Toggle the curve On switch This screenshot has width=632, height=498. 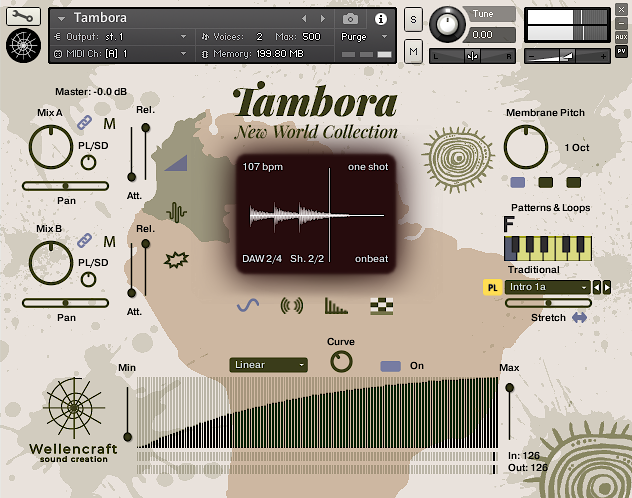coord(390,366)
